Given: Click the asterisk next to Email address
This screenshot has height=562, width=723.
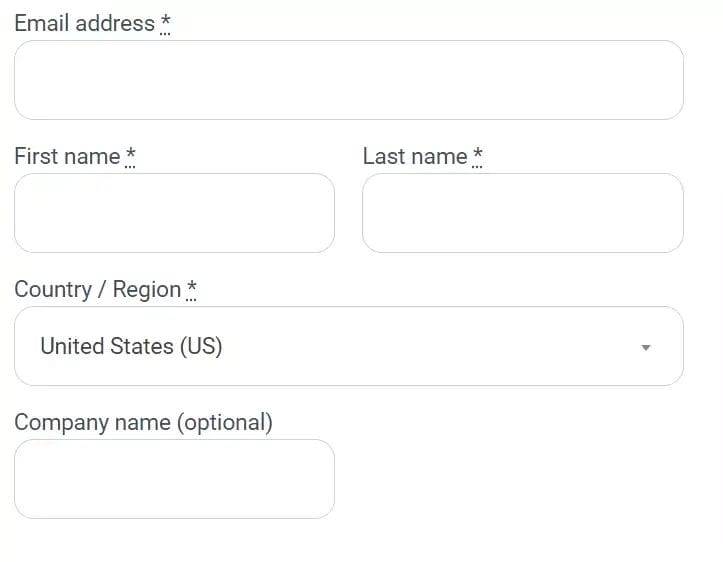Looking at the screenshot, I should point(166,23).
